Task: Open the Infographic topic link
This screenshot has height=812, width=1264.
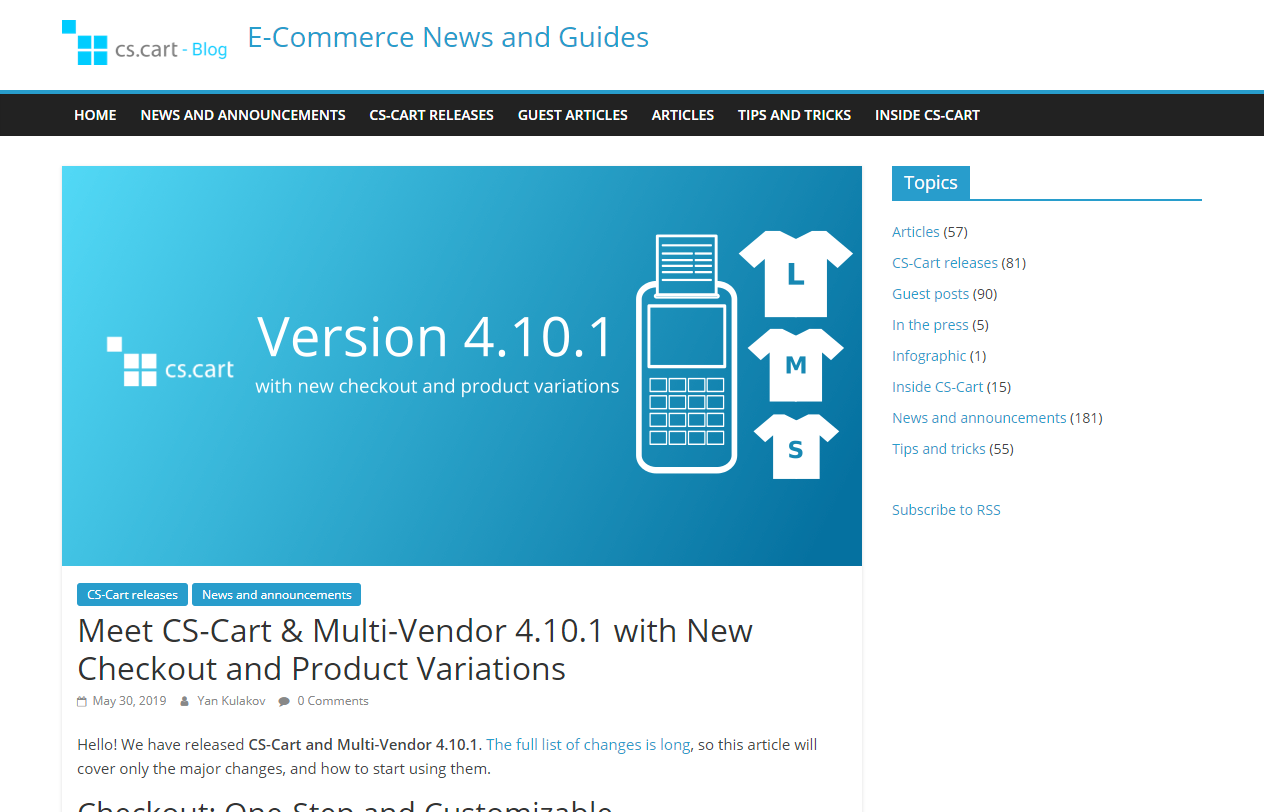Action: [929, 356]
